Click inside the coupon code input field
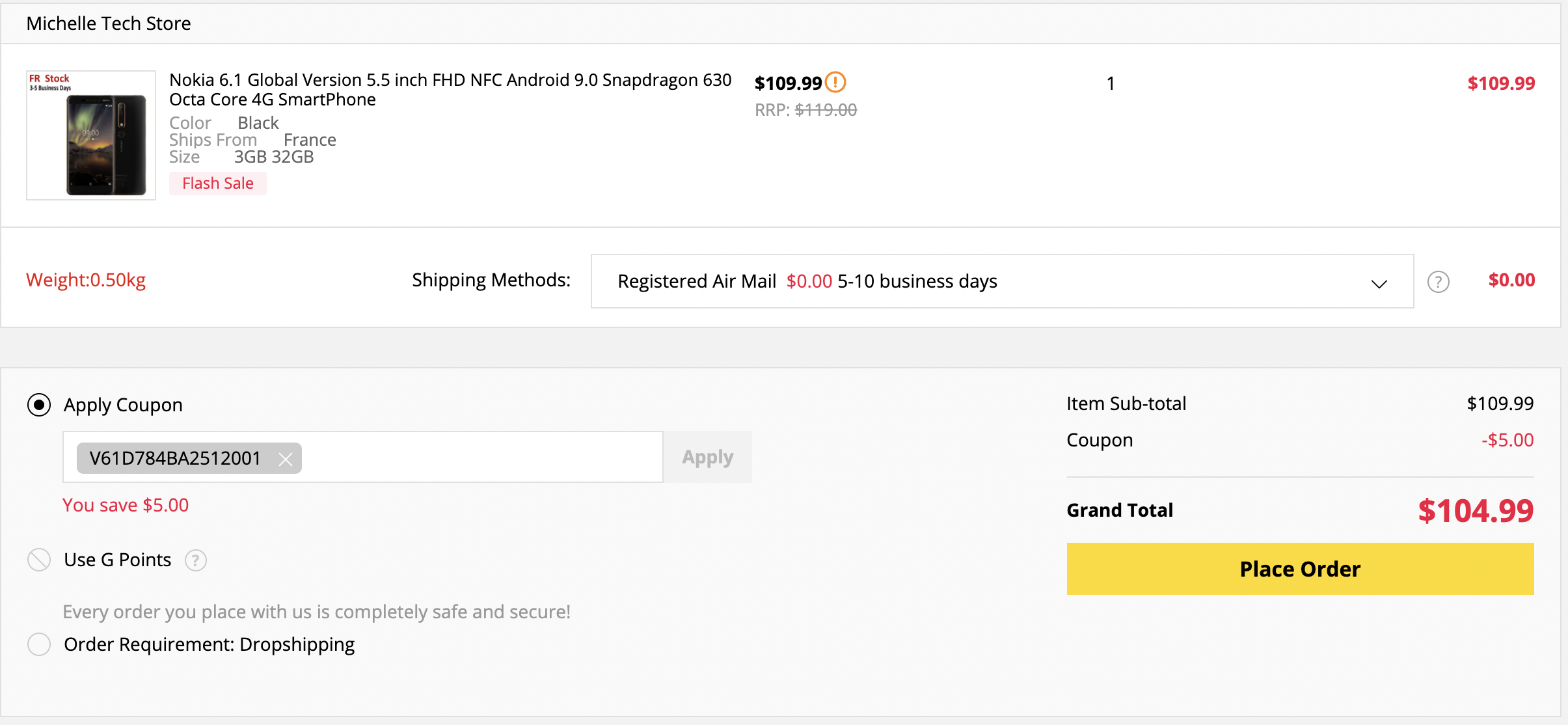1568x725 pixels. (x=363, y=457)
